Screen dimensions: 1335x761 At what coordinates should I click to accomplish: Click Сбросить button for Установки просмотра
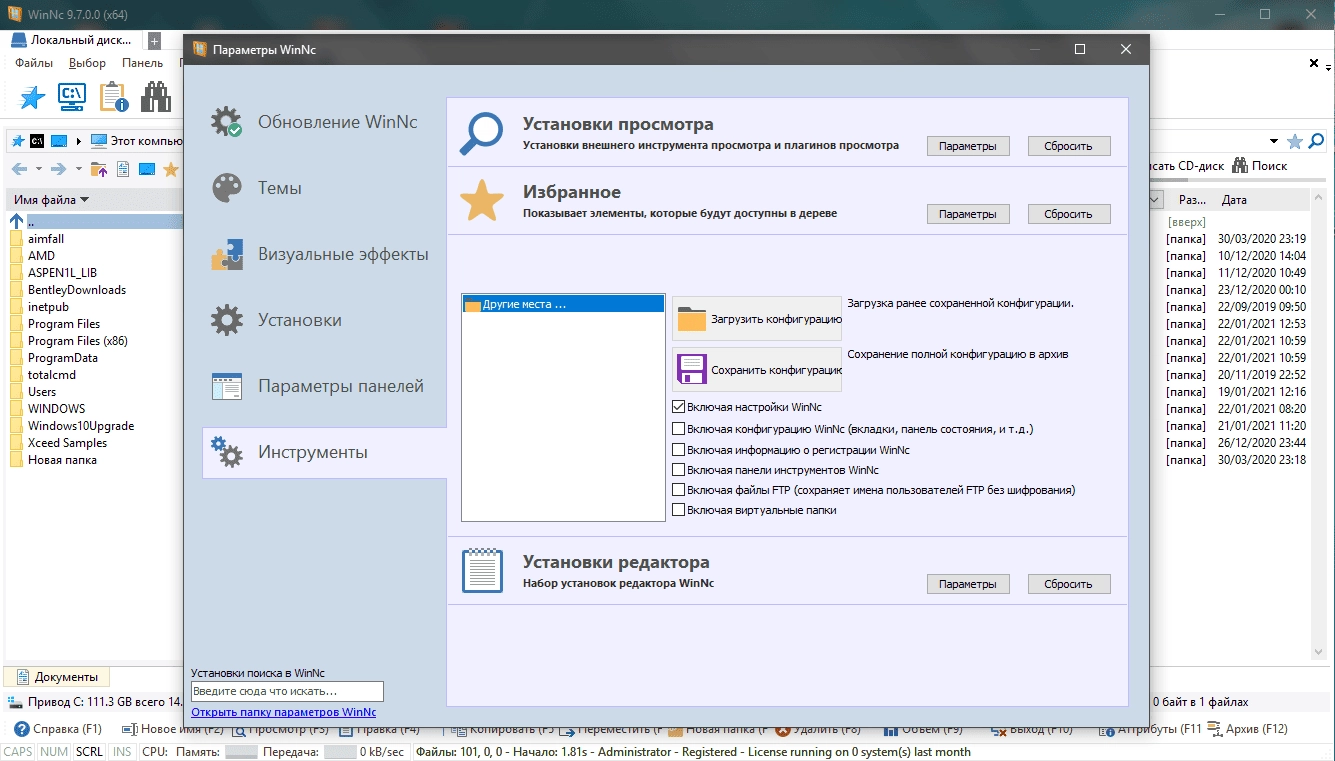1069,146
